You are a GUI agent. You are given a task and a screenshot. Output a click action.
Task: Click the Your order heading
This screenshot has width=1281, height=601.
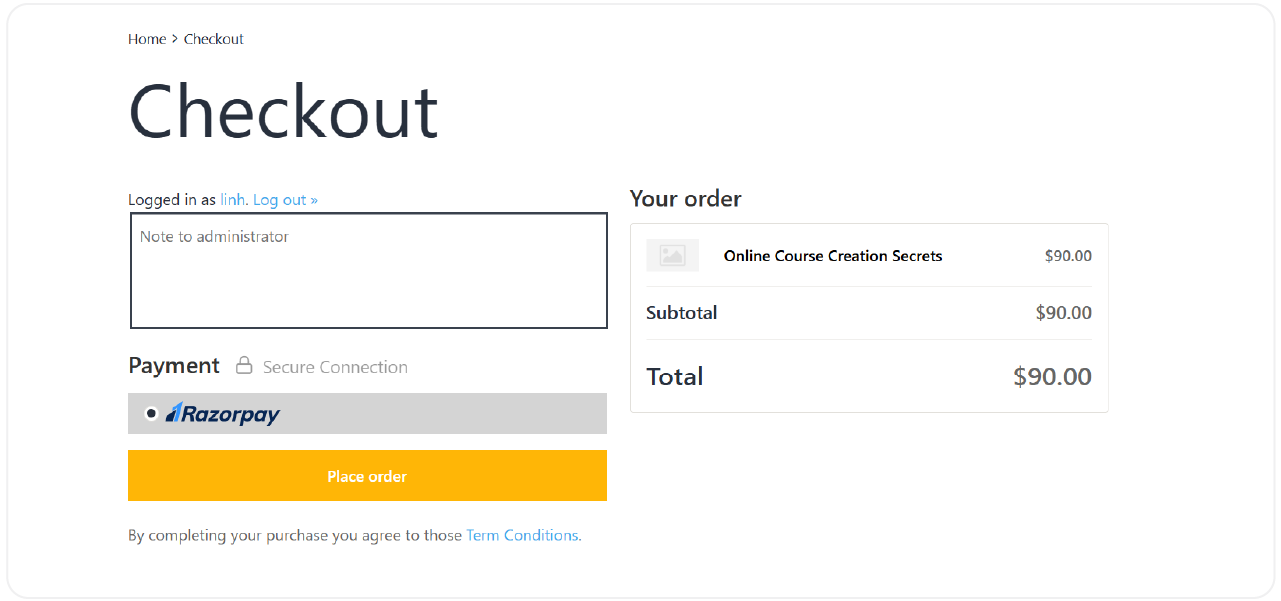pyautogui.click(x=685, y=199)
